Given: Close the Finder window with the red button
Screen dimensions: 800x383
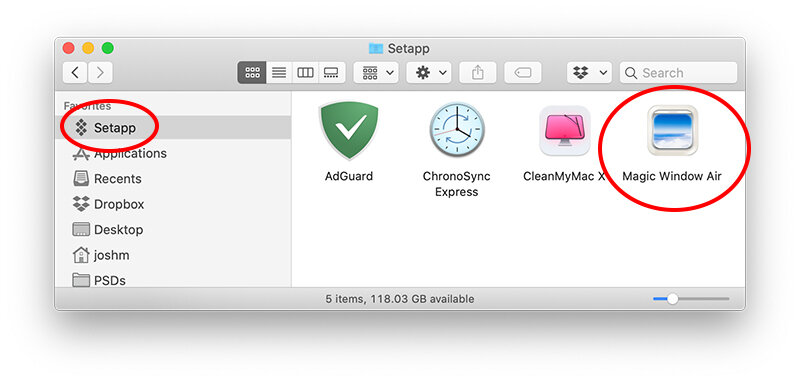Looking at the screenshot, I should tap(68, 48).
